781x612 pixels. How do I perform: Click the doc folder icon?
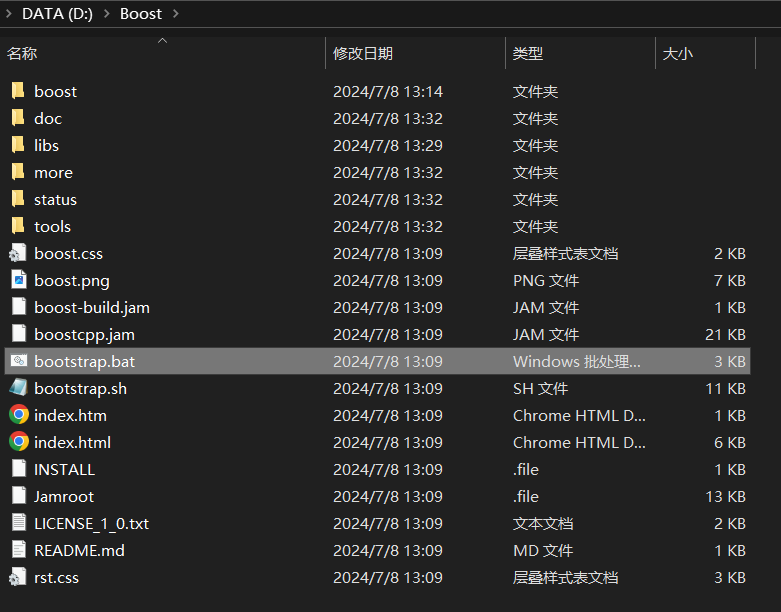(x=18, y=118)
